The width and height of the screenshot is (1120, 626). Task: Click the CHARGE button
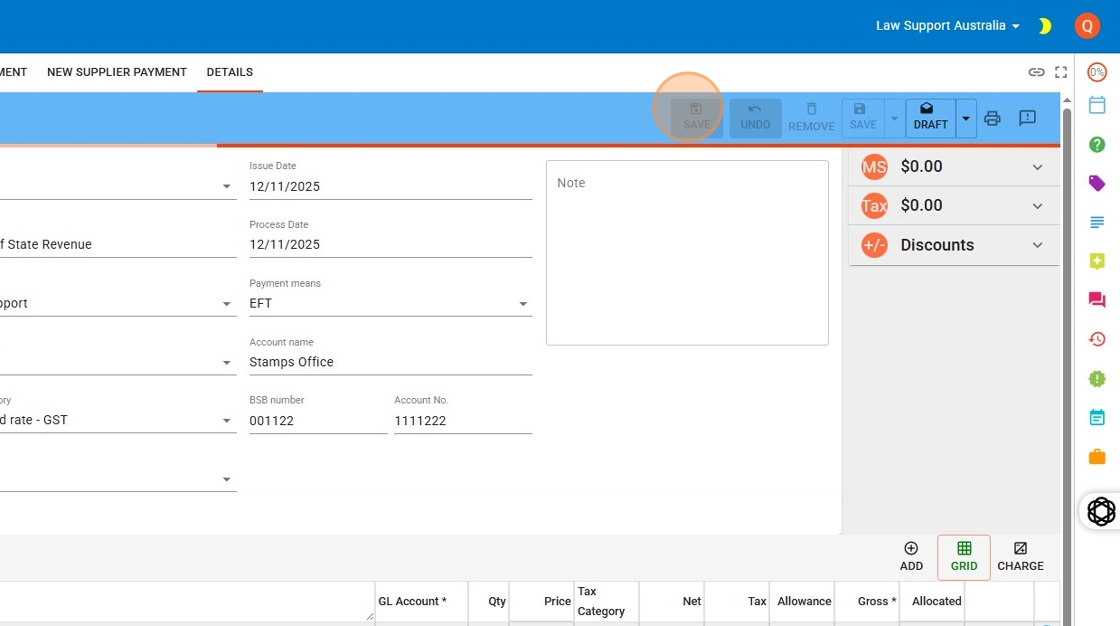[1020, 557]
